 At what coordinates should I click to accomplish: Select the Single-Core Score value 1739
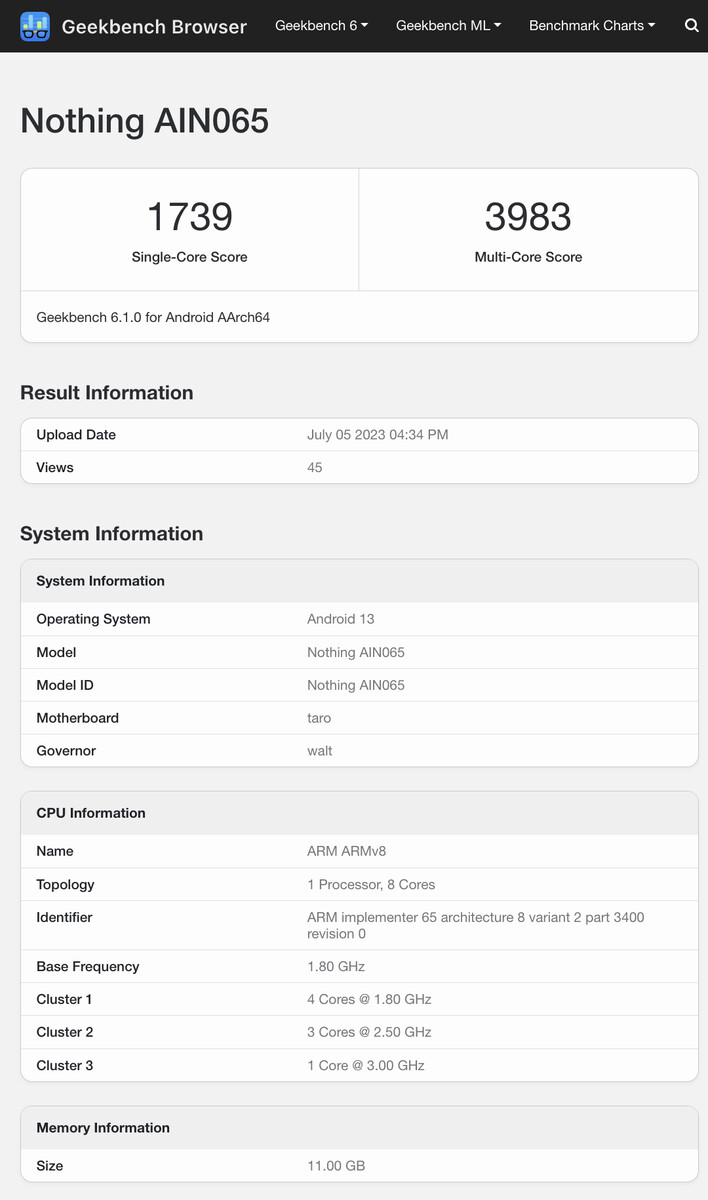coord(190,217)
